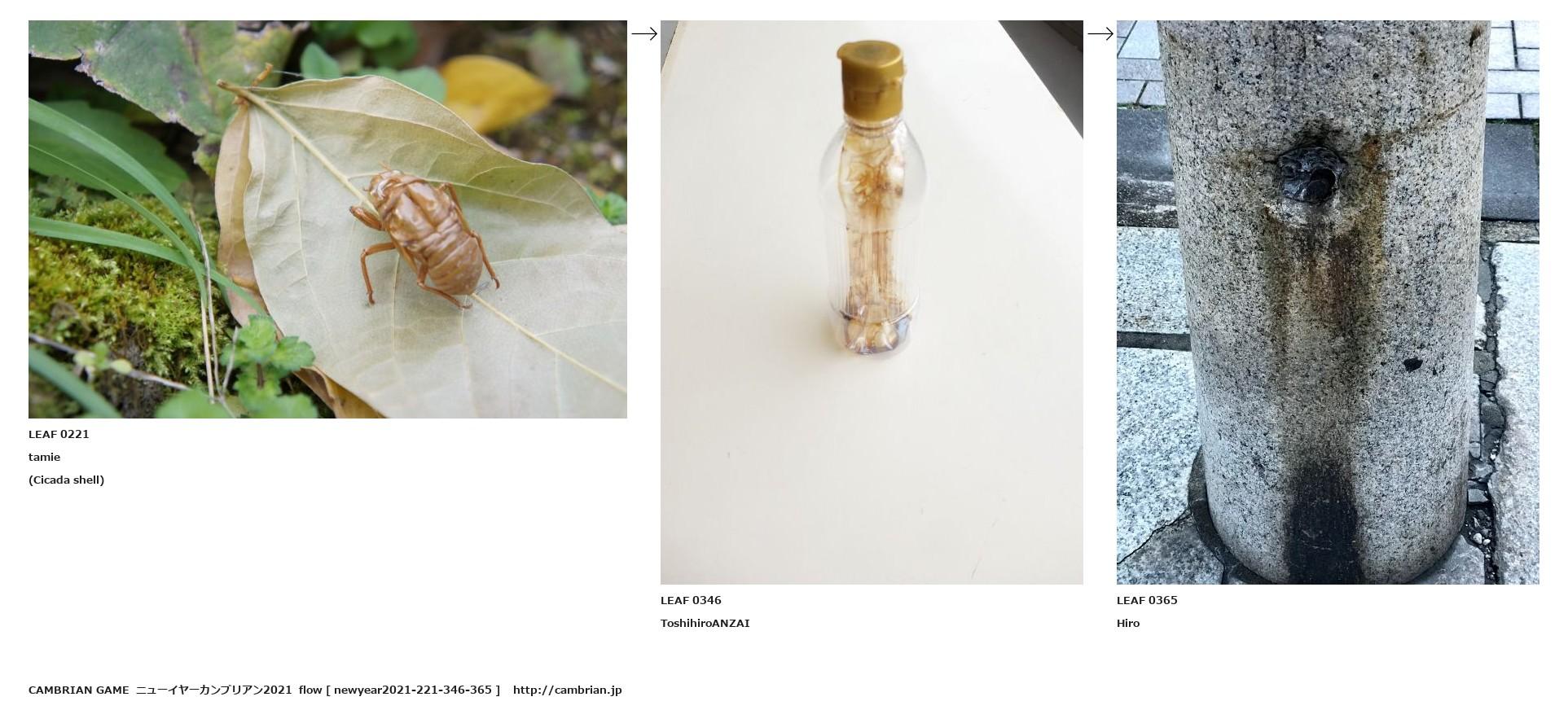Open the plastic bottle photo
The image size is (1568, 710).
[x=872, y=302]
